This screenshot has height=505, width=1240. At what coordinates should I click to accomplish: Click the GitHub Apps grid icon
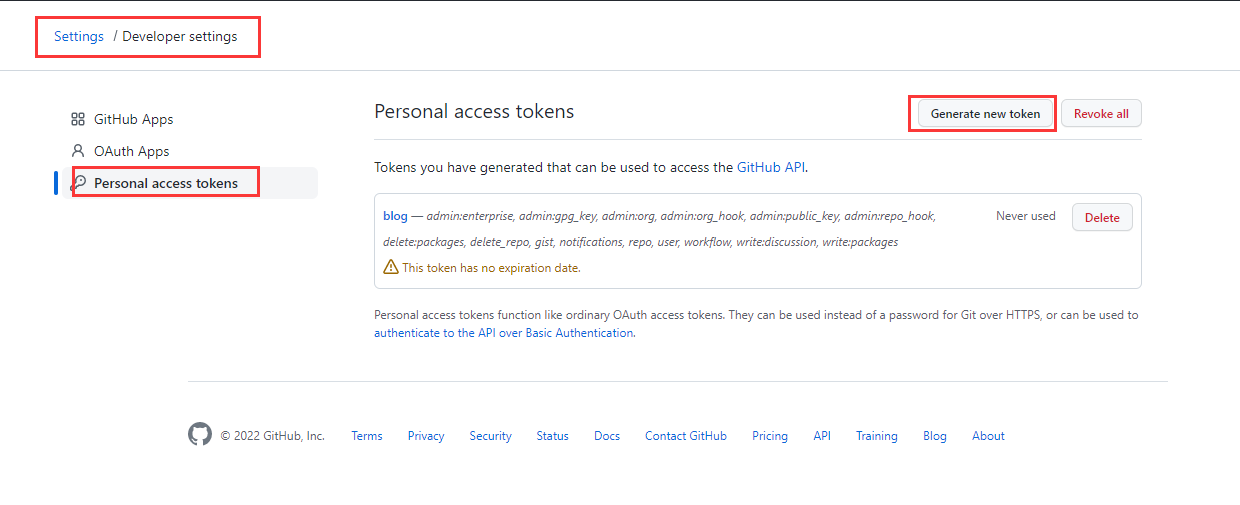78,119
